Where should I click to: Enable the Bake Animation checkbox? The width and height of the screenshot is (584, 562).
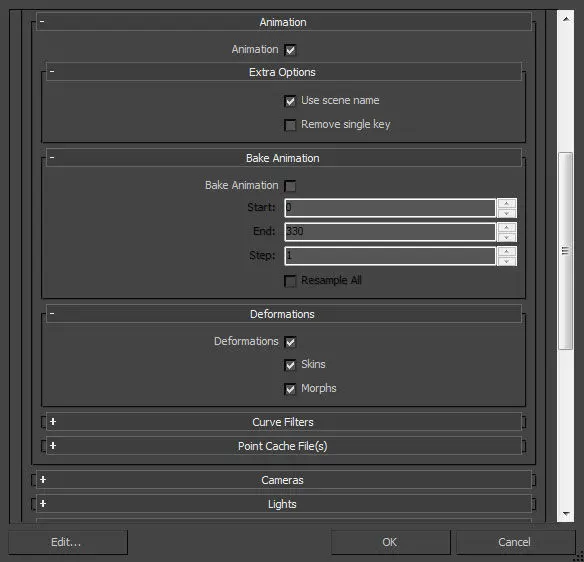click(290, 186)
